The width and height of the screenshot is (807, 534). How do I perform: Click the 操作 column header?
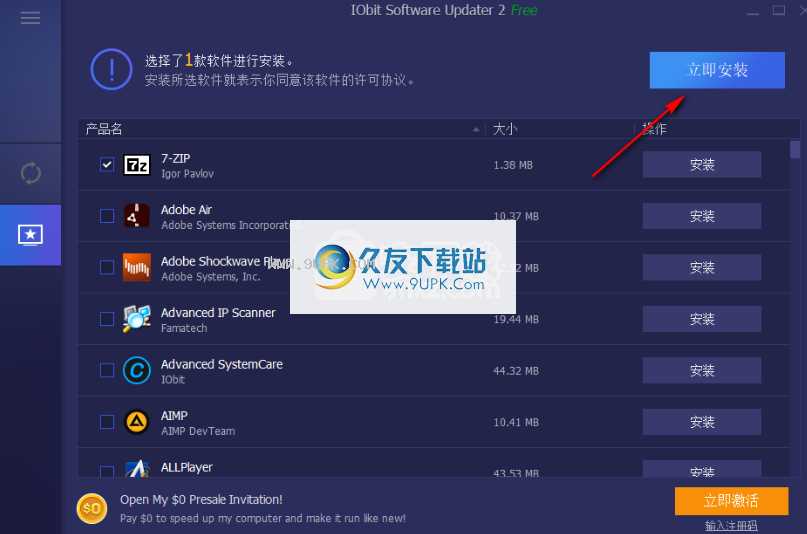654,129
